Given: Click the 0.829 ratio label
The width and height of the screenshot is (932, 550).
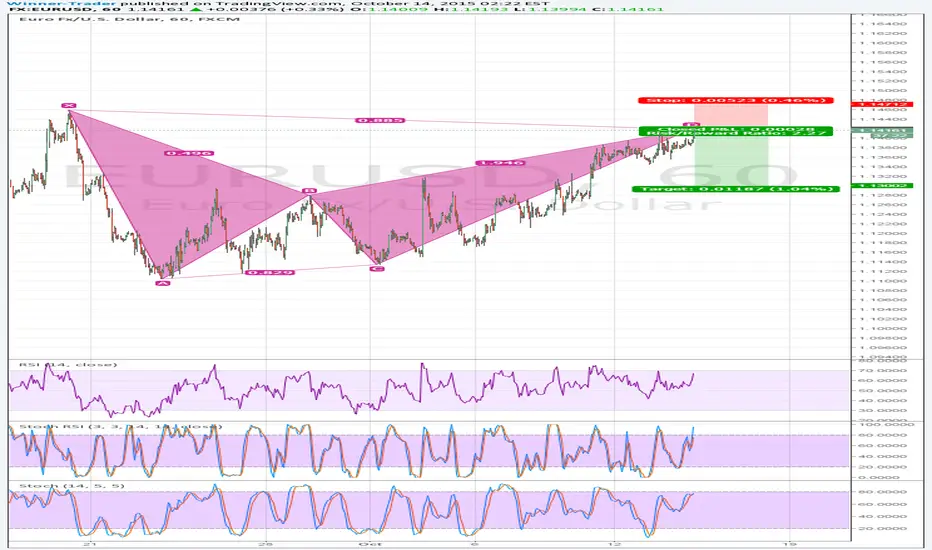Looking at the screenshot, I should pos(270,272).
